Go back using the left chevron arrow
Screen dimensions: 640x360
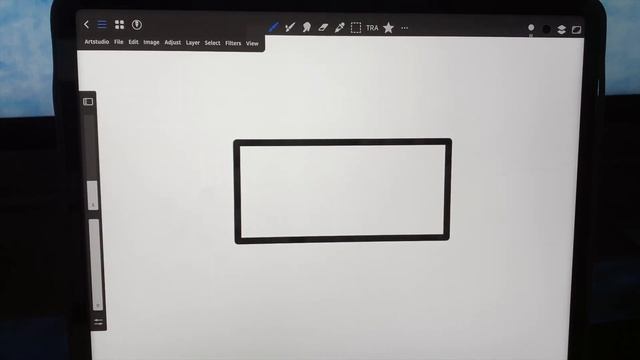[x=86, y=24]
